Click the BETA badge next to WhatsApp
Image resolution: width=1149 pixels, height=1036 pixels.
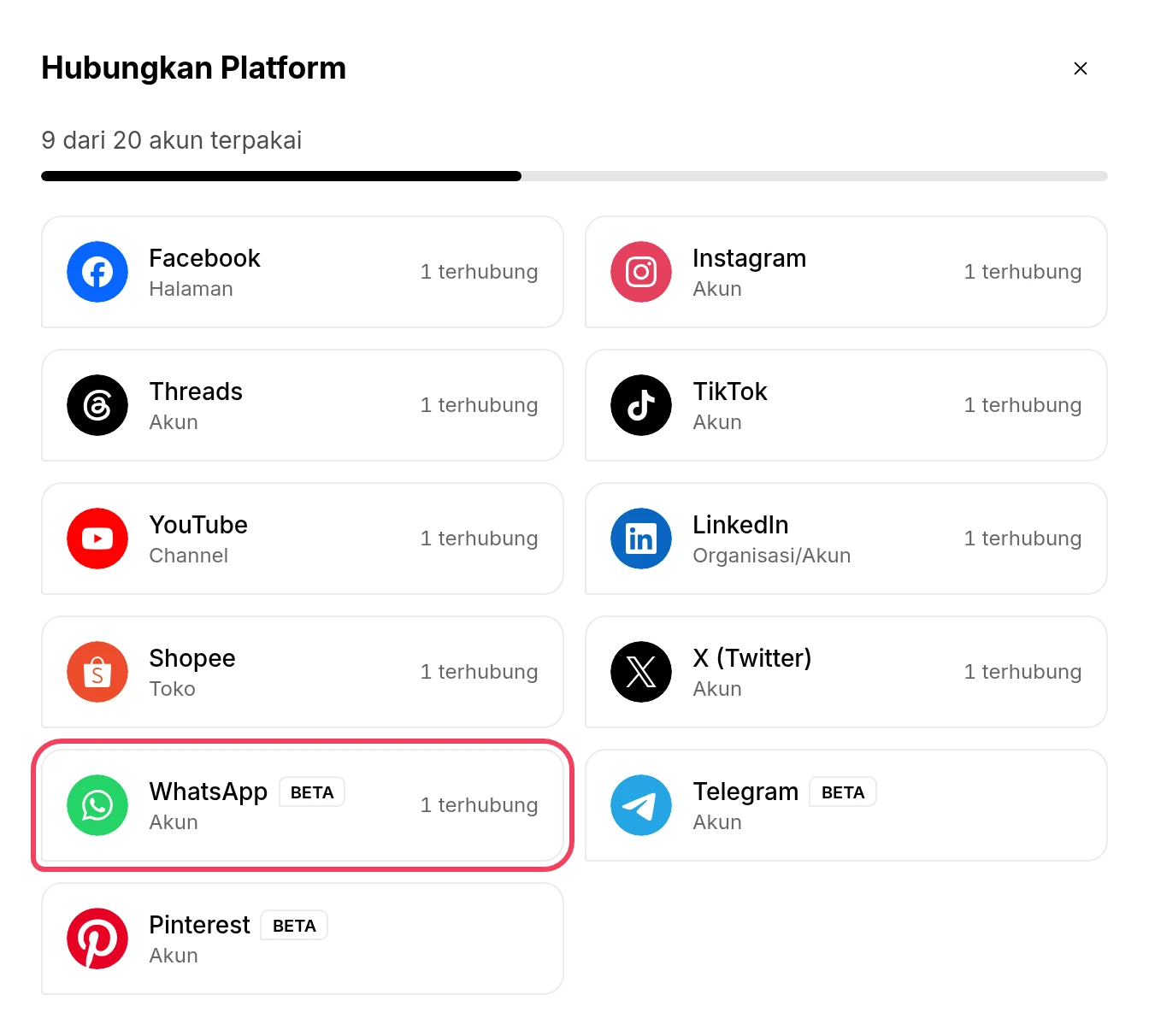[x=312, y=792]
